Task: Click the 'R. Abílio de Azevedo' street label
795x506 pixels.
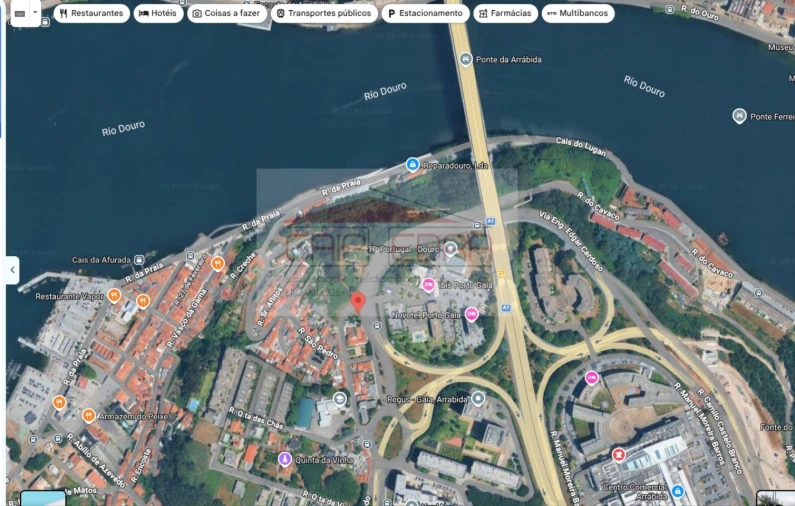Action: (x=95, y=460)
